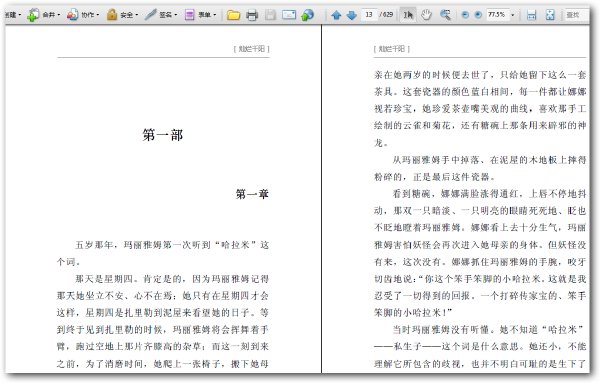Click the line starting "从玛丽雅姆手中掉落"
600x383 pixels.
pos(489,160)
